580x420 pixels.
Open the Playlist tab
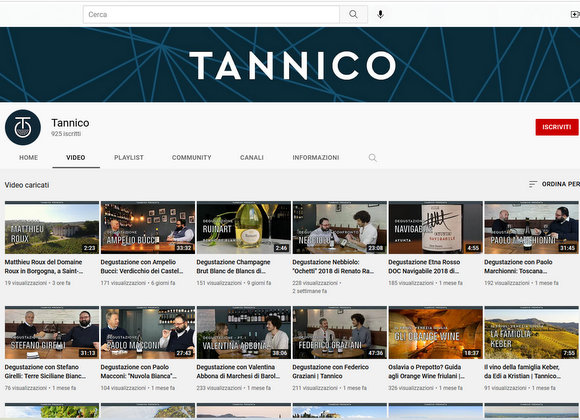(x=129, y=158)
